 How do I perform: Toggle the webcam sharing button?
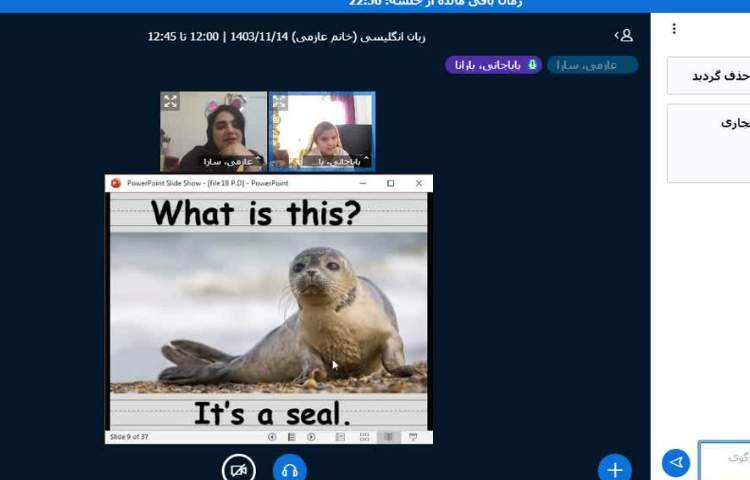point(239,469)
